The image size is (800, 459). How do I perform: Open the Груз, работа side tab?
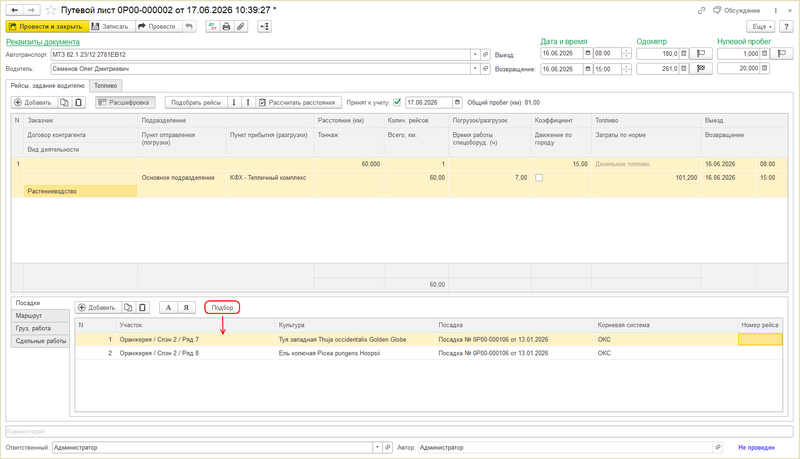(x=40, y=328)
